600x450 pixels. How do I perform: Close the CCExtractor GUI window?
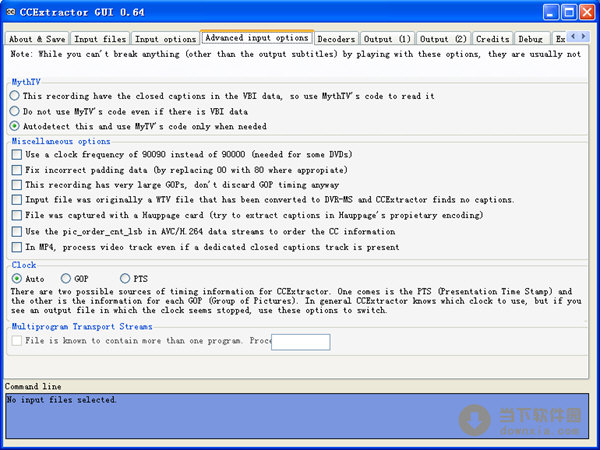pos(587,13)
